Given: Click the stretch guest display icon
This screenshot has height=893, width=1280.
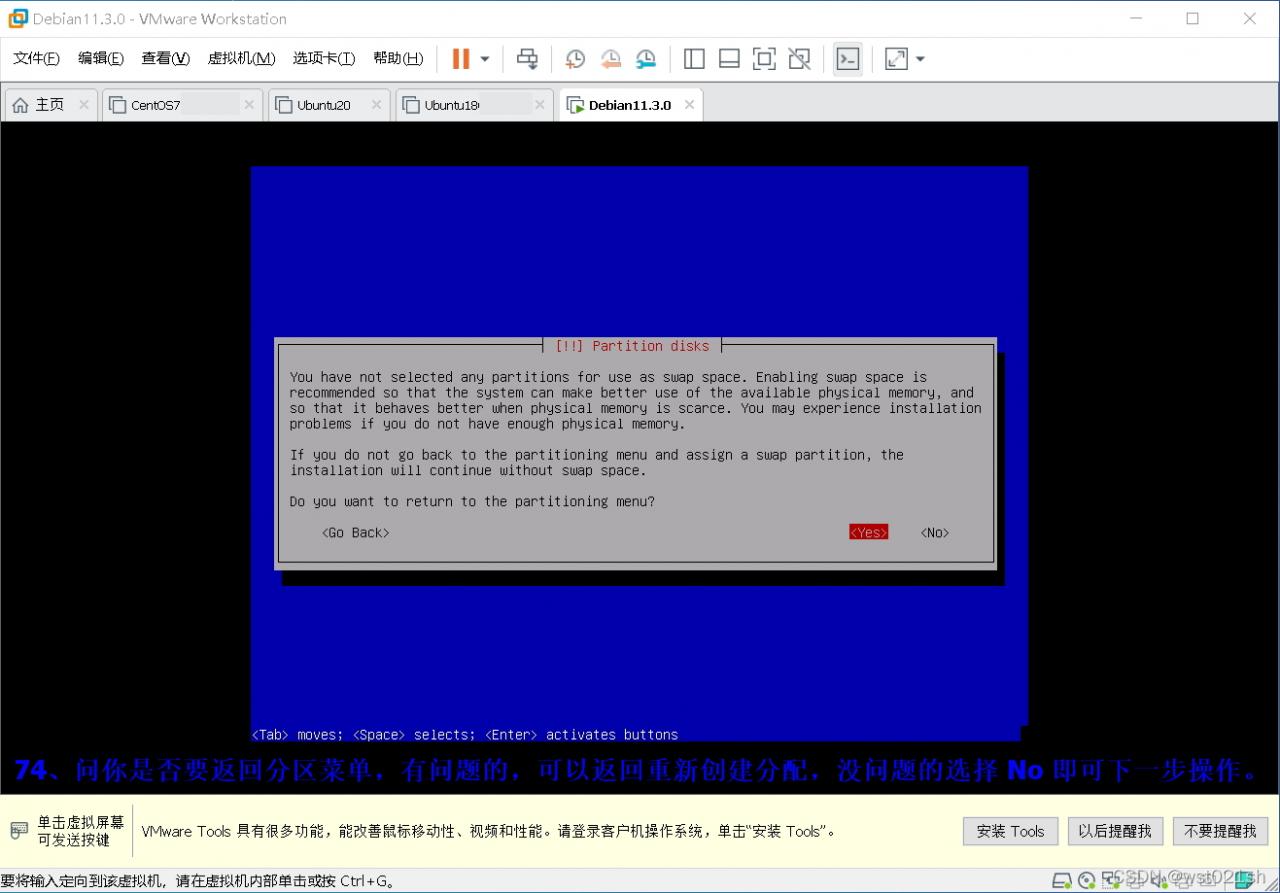Looking at the screenshot, I should coord(896,59).
